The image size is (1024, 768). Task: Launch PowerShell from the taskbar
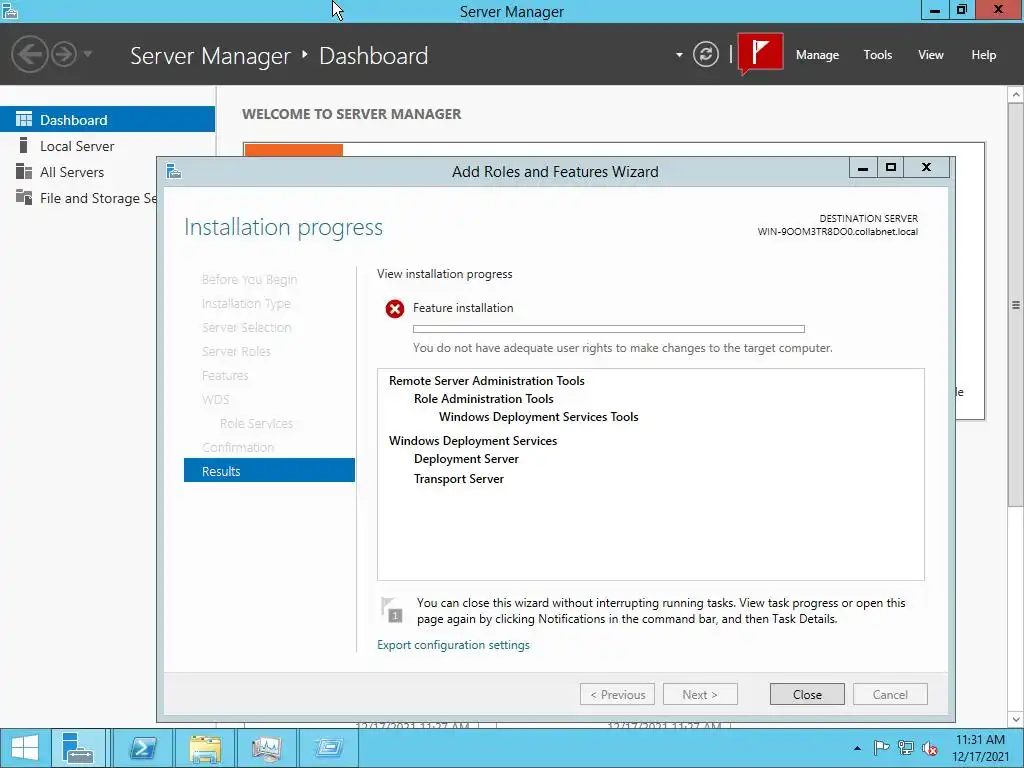142,748
